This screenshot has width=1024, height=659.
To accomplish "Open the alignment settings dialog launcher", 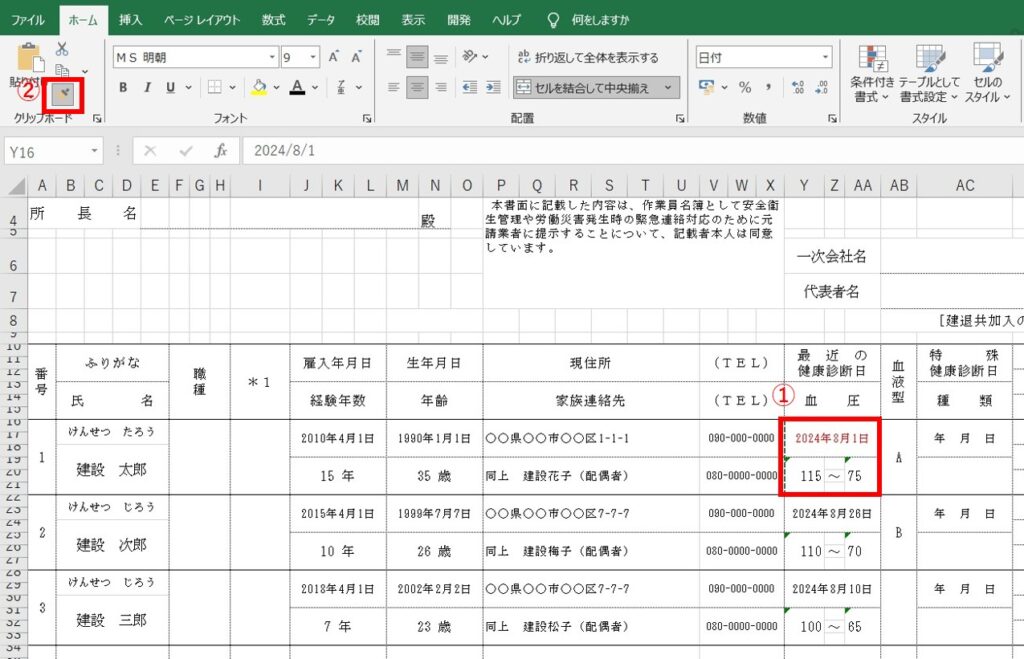I will (680, 118).
